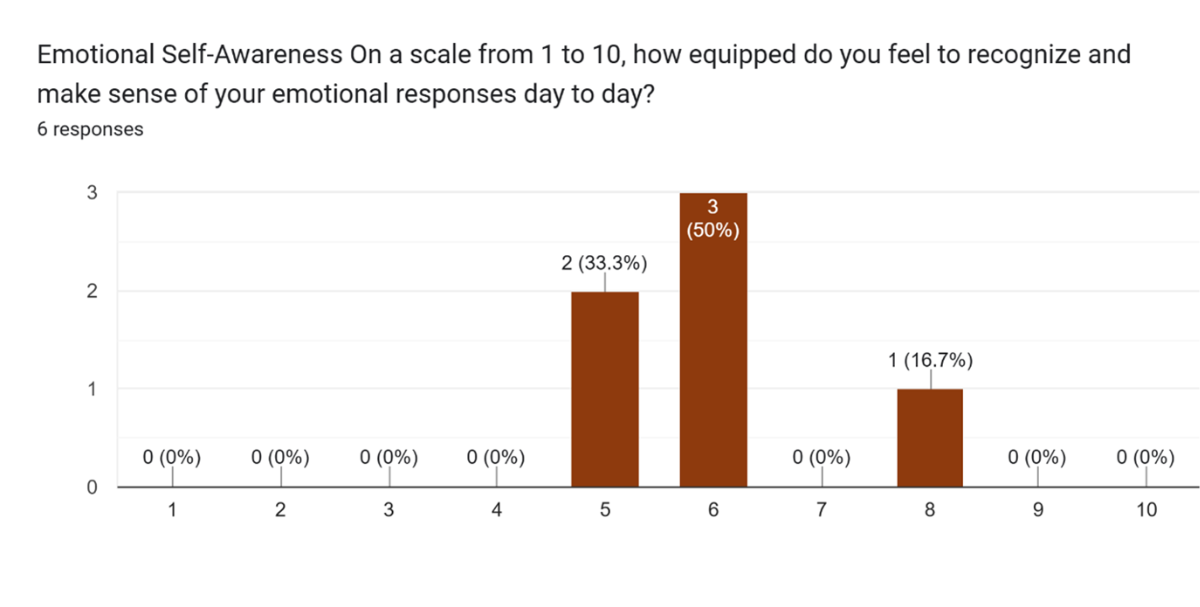Click the '0 (0%)' label above rating 4

click(496, 458)
